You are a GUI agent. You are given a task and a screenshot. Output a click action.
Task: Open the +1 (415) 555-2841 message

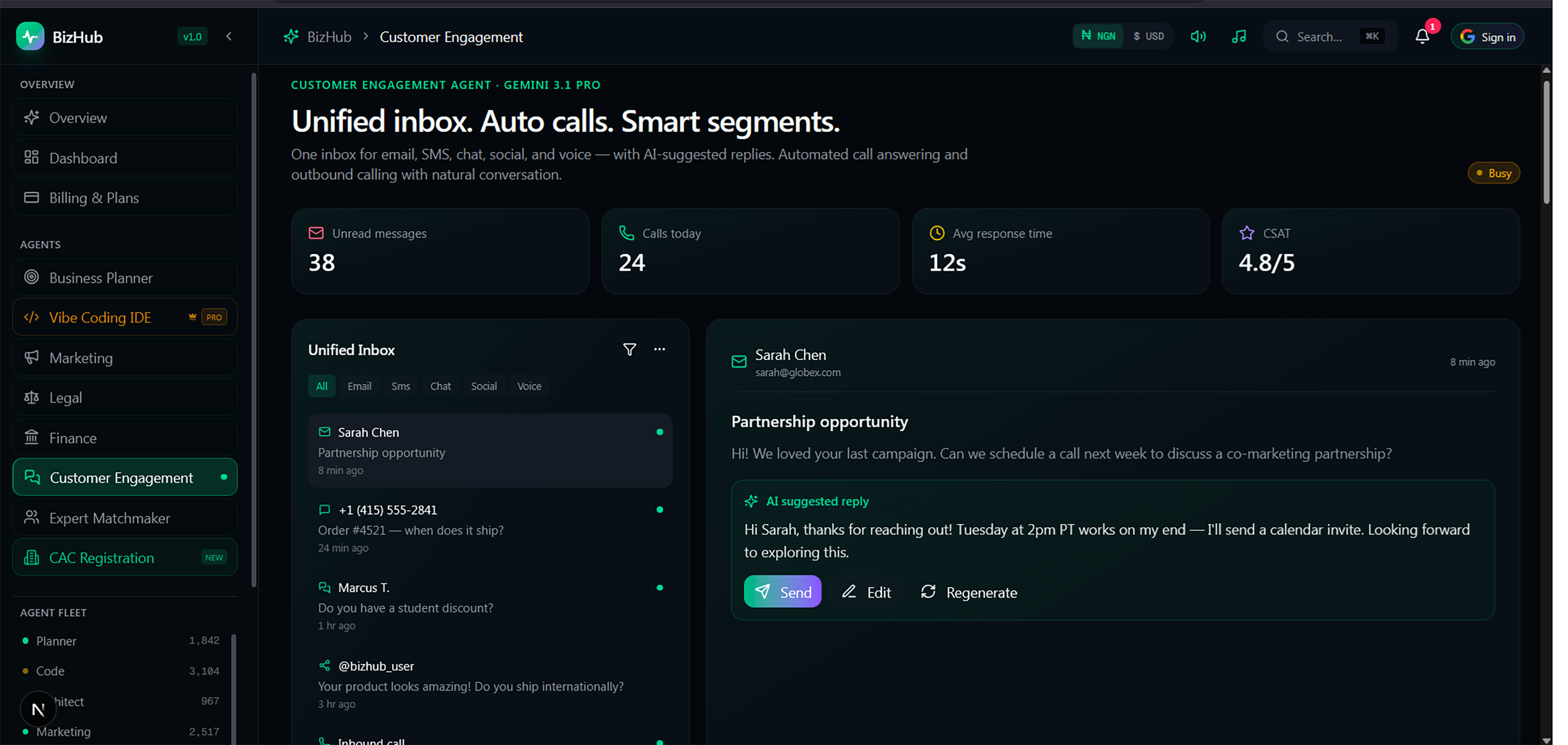coord(490,528)
